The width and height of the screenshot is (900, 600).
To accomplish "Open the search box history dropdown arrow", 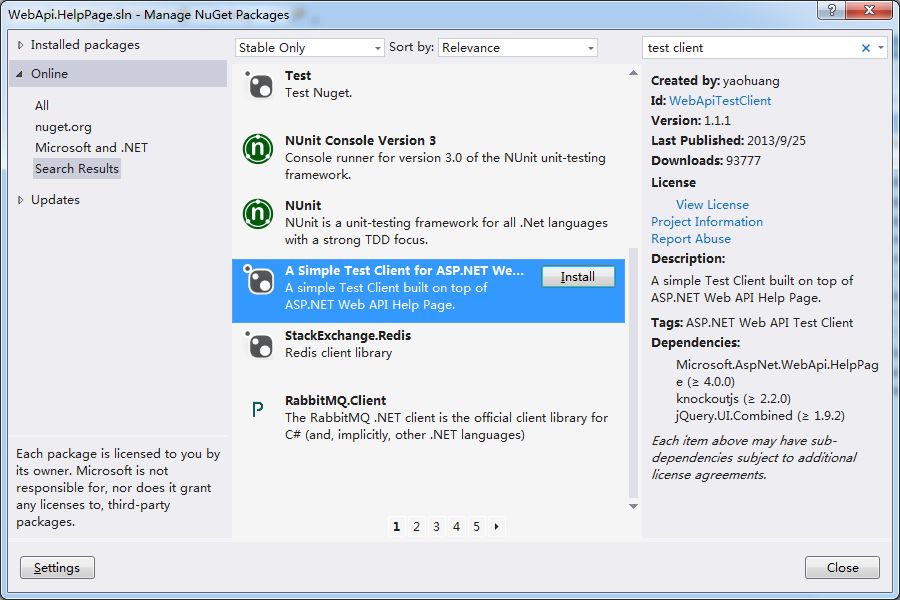I will click(x=881, y=48).
